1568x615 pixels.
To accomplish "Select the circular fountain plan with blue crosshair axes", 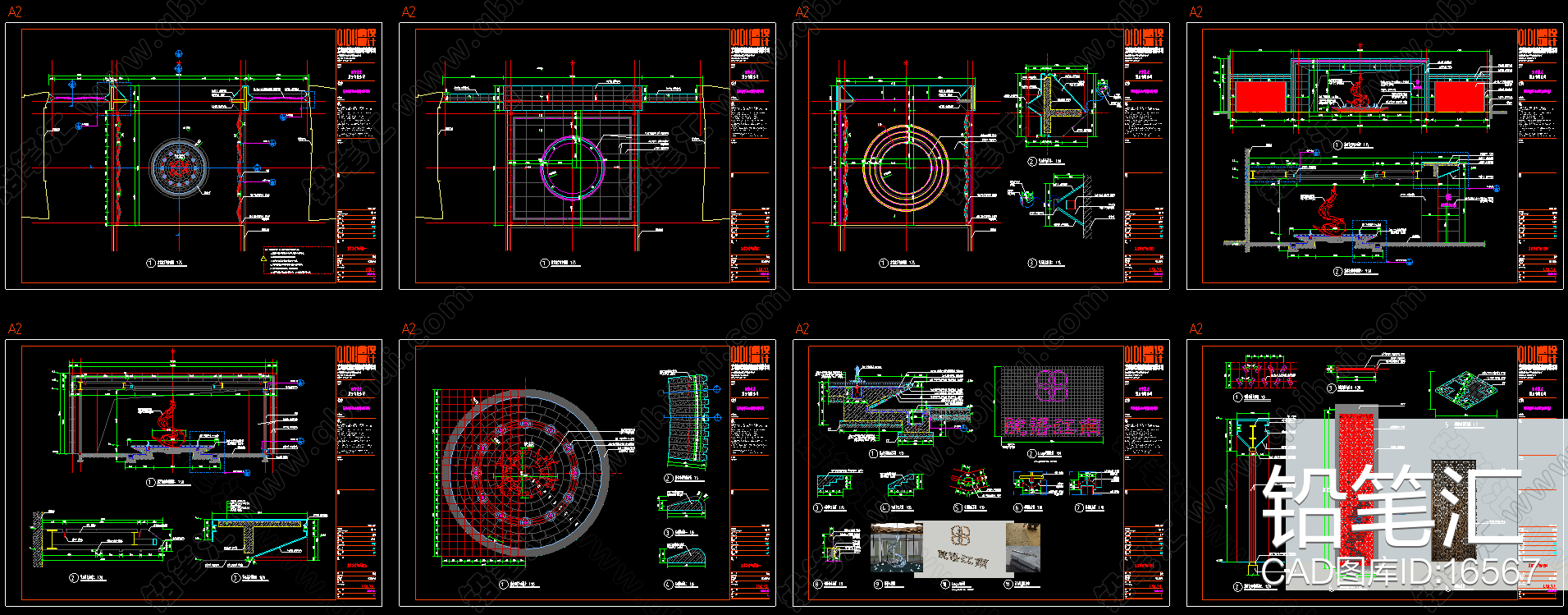I will pyautogui.click(x=178, y=168).
